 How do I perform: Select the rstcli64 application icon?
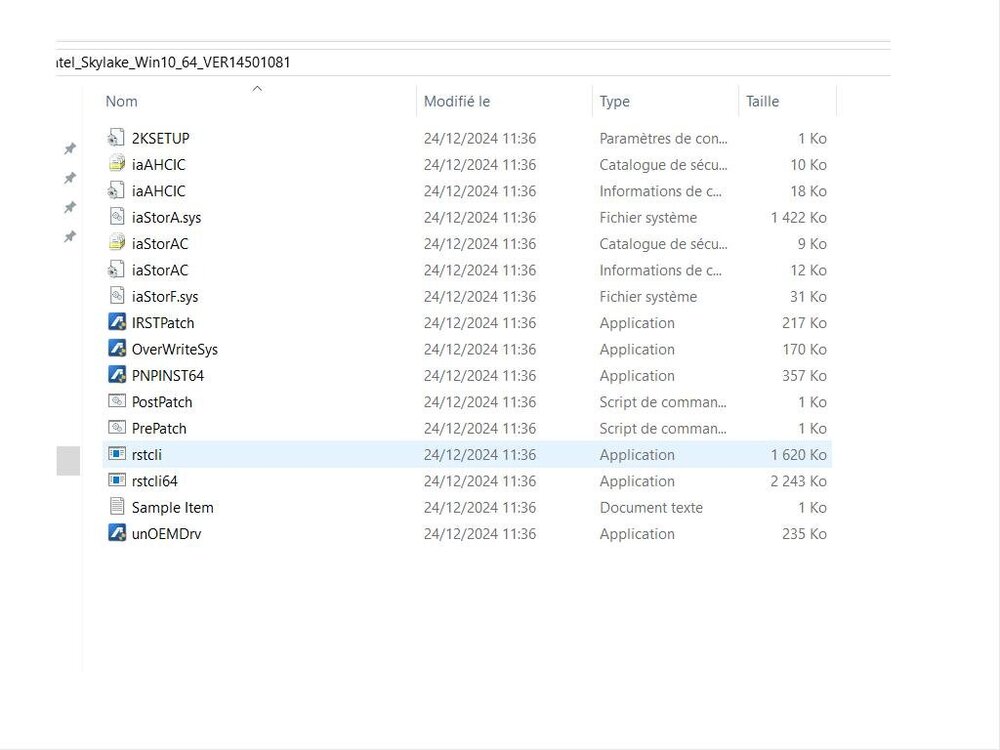click(x=116, y=481)
